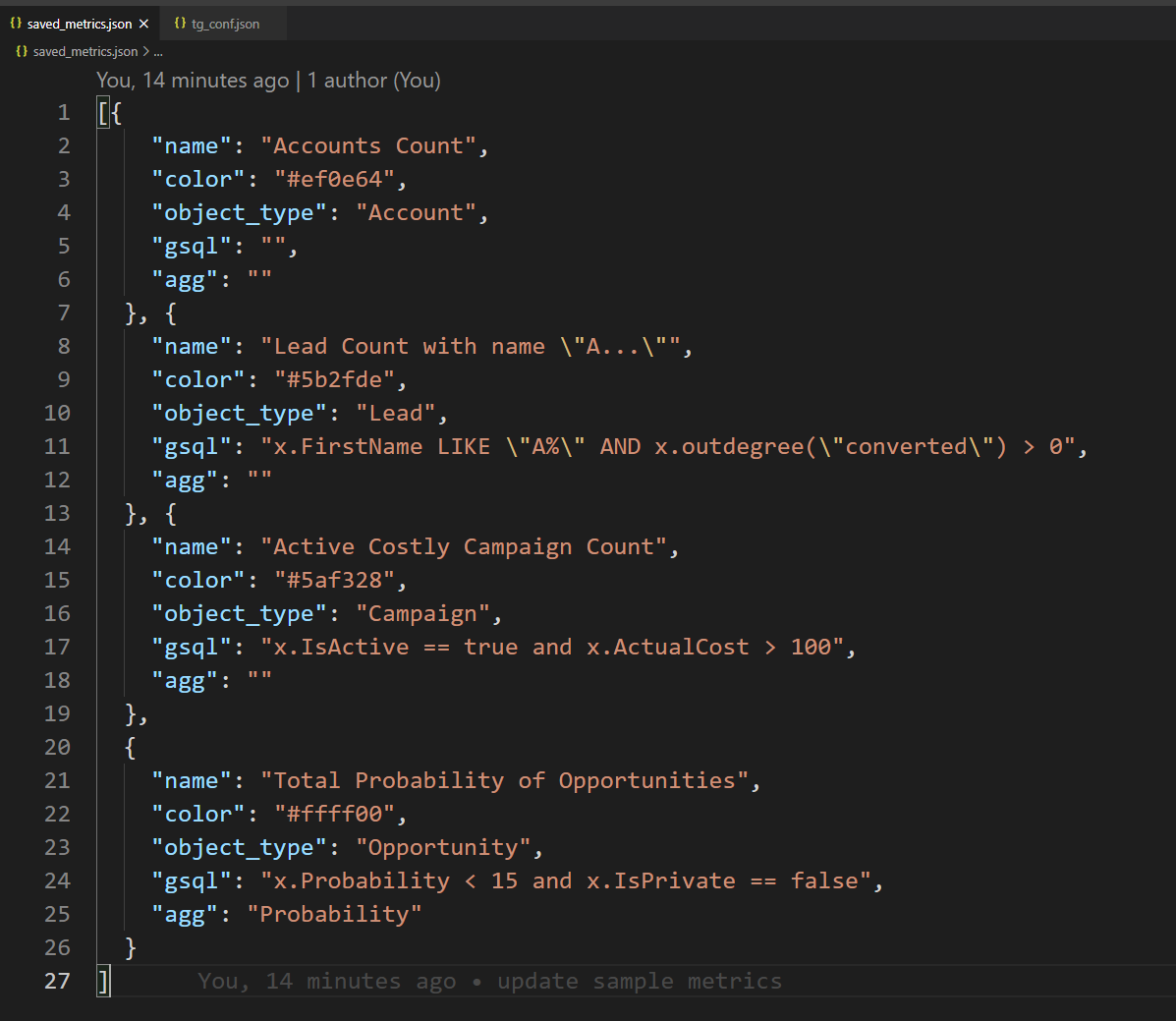This screenshot has height=1021, width=1176.
Task: Click "Total Probability of Opportunities" name value
Action: (505, 780)
